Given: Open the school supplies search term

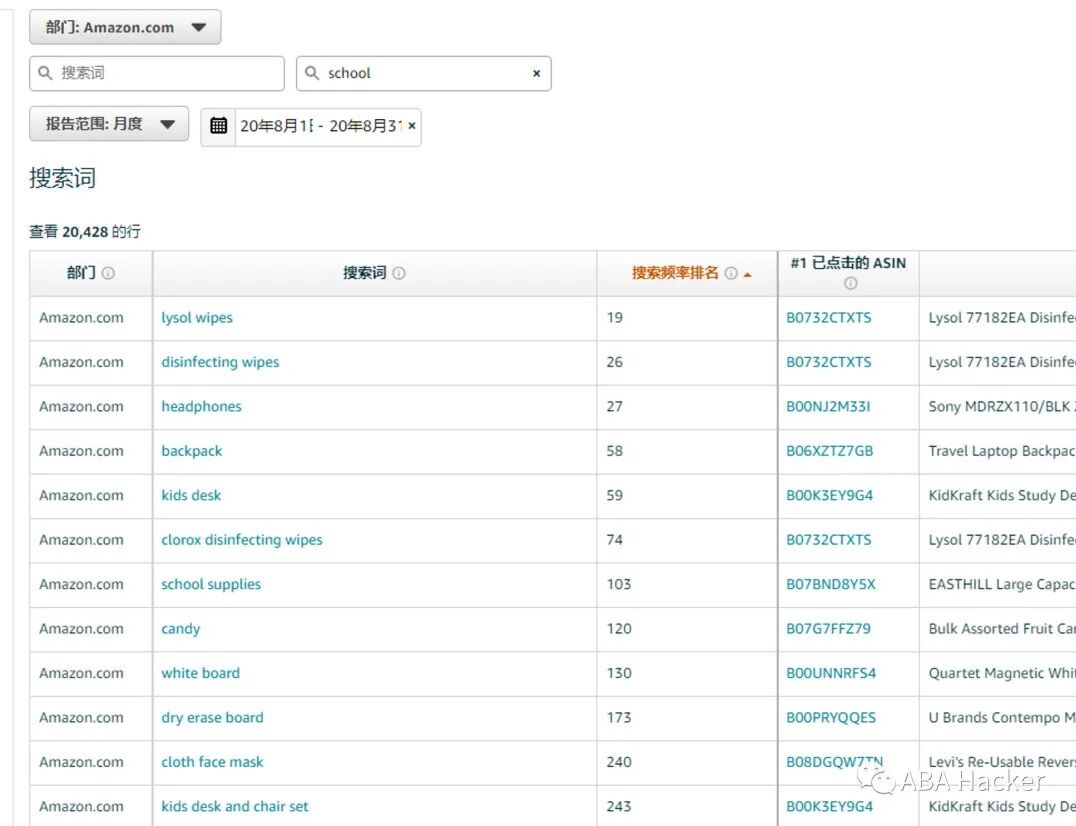Looking at the screenshot, I should tap(211, 585).
